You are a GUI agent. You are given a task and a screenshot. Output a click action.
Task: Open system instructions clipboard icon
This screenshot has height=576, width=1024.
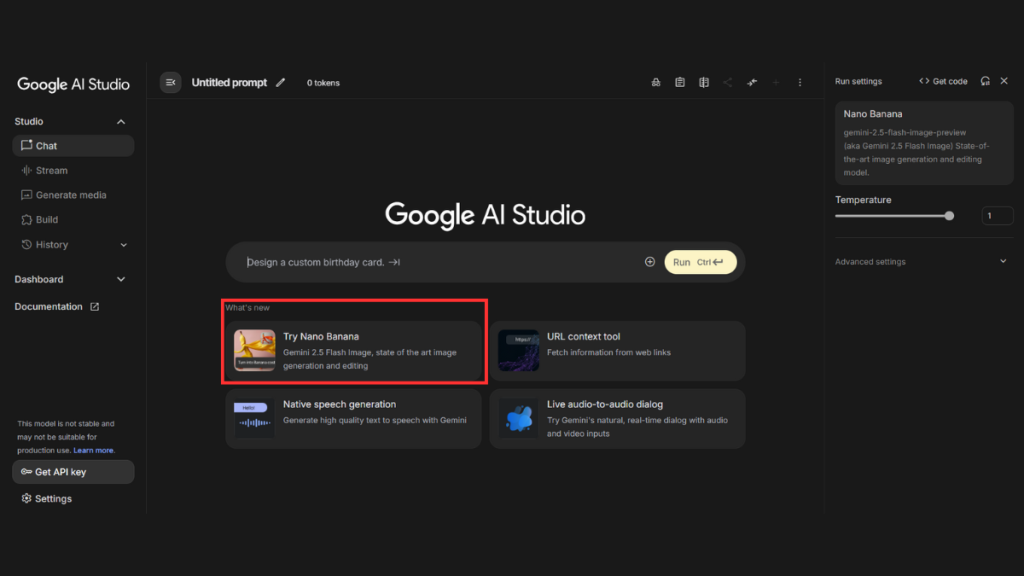pyautogui.click(x=679, y=82)
